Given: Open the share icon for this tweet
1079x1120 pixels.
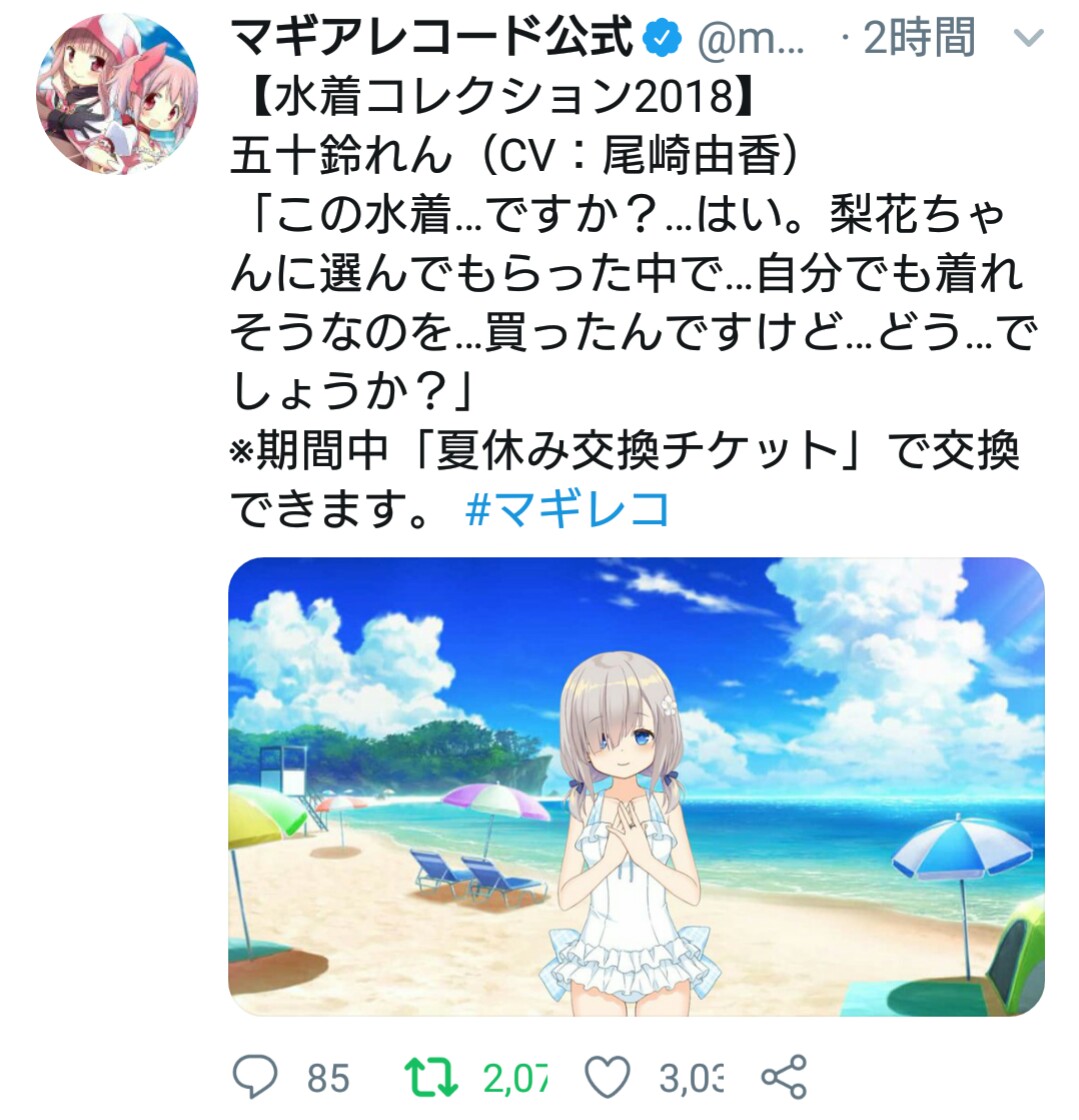Looking at the screenshot, I should pos(784,1076).
